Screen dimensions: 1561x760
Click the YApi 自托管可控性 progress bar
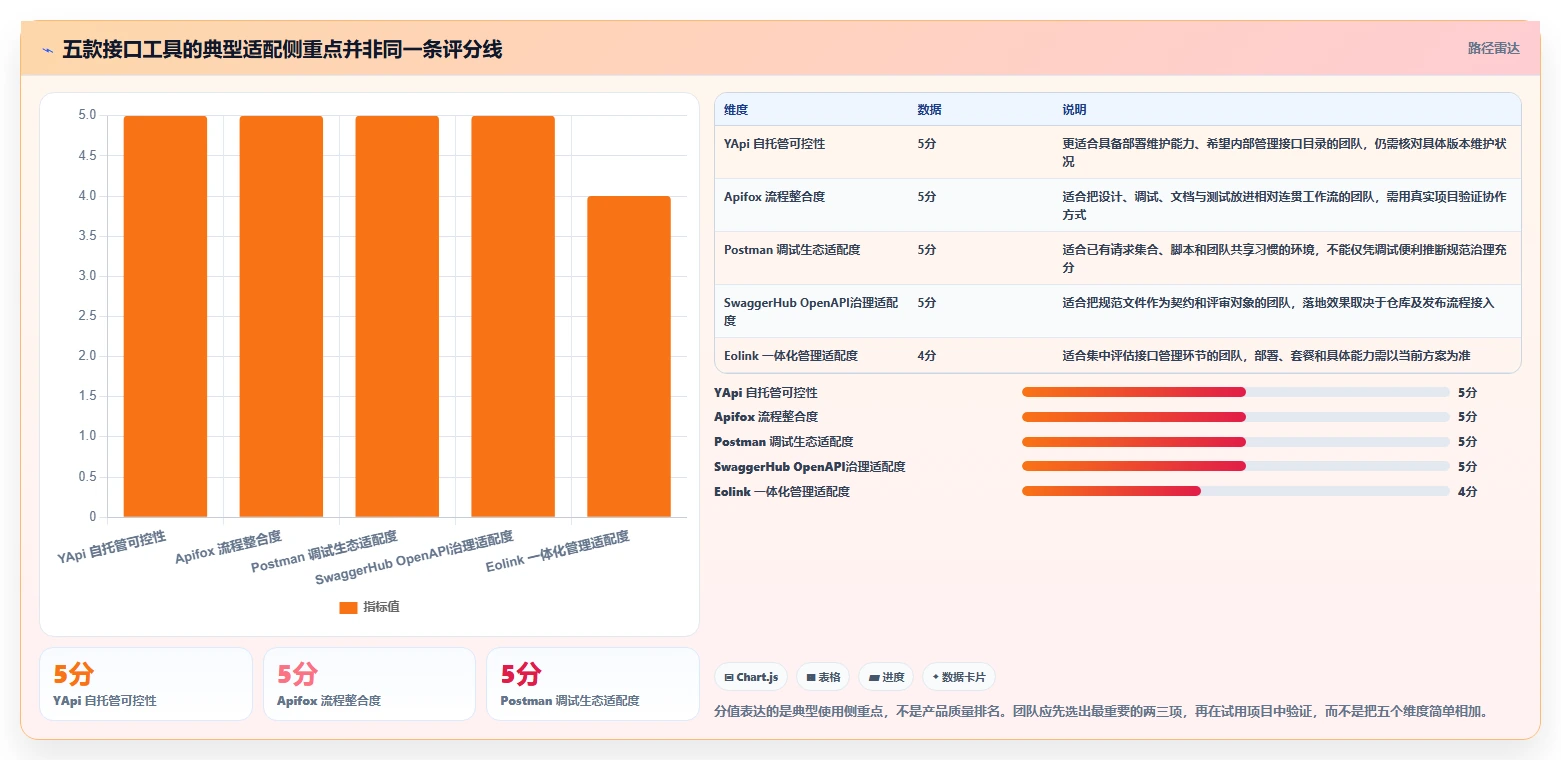(1235, 392)
